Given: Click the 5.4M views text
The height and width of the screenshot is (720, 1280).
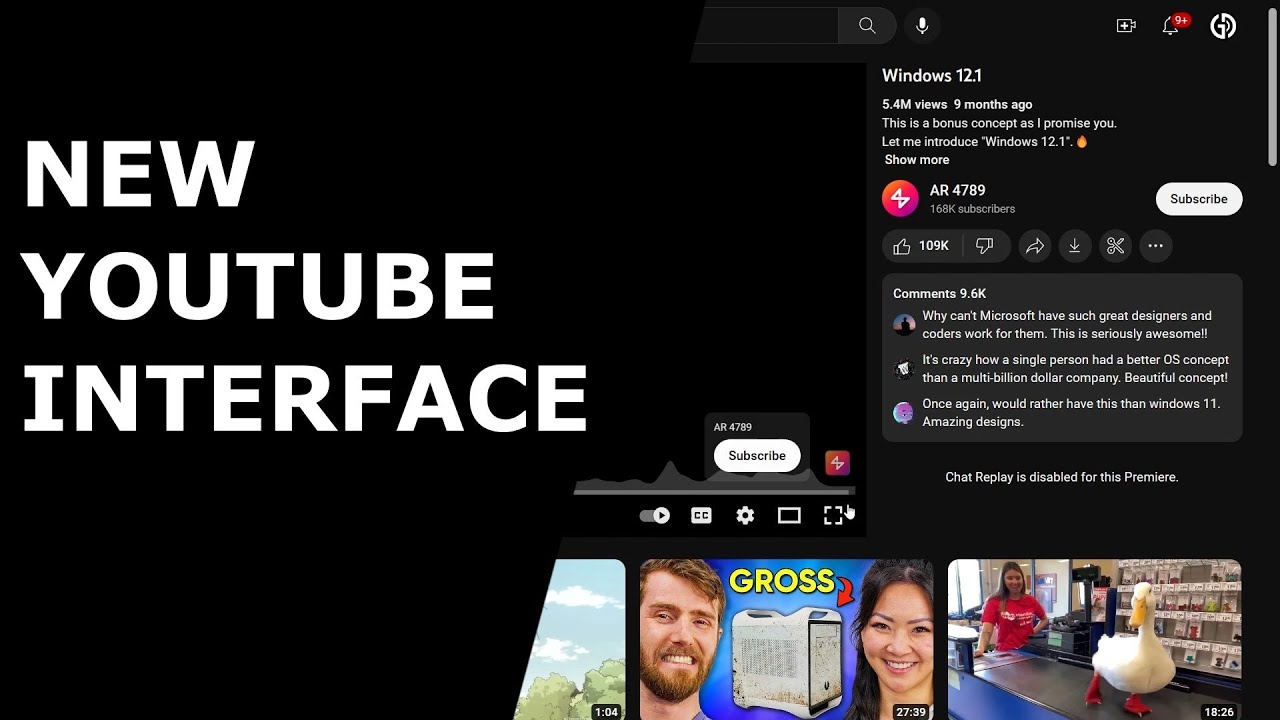Looking at the screenshot, I should click(x=914, y=104).
